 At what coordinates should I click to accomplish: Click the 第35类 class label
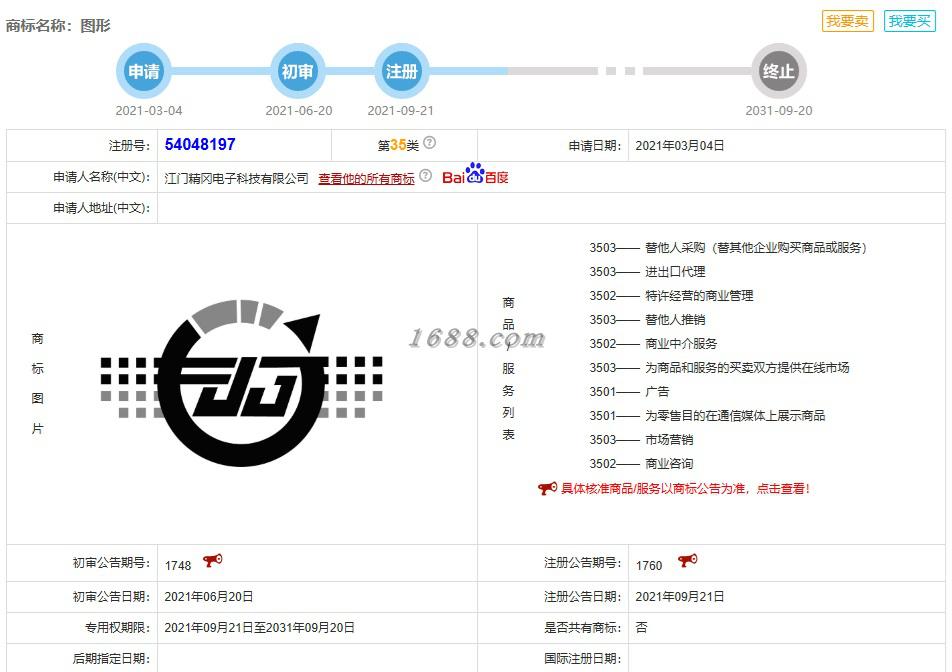point(398,145)
